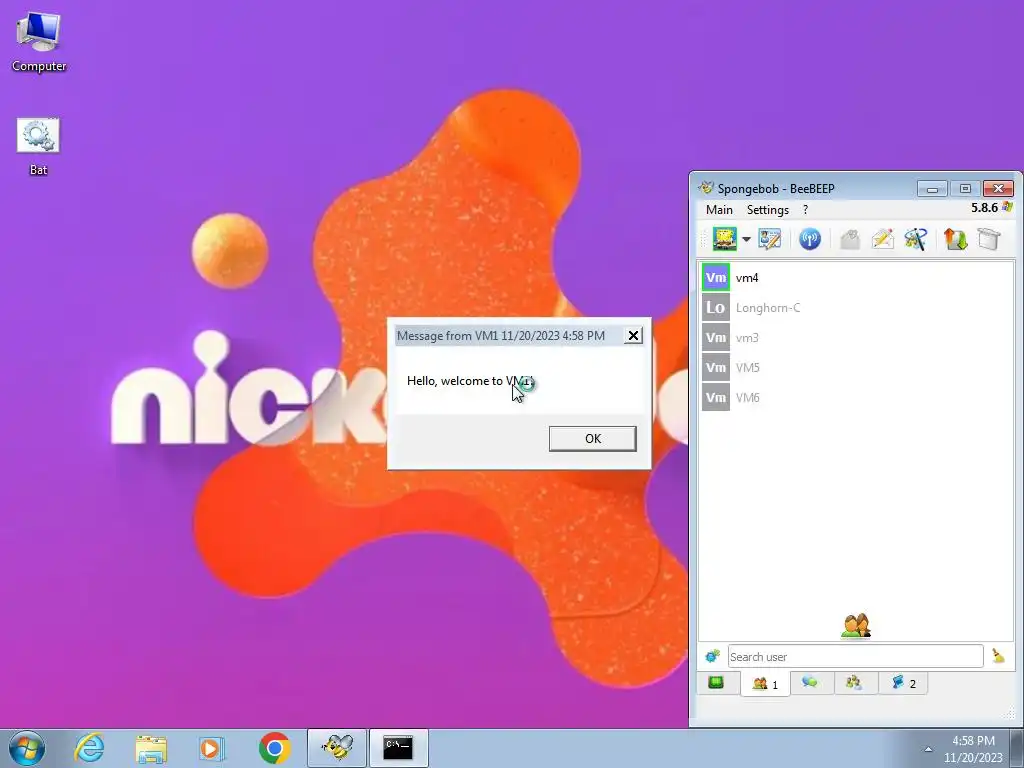The width and height of the screenshot is (1024, 768).
Task: Click the gear icon left of search
Action: point(712,656)
